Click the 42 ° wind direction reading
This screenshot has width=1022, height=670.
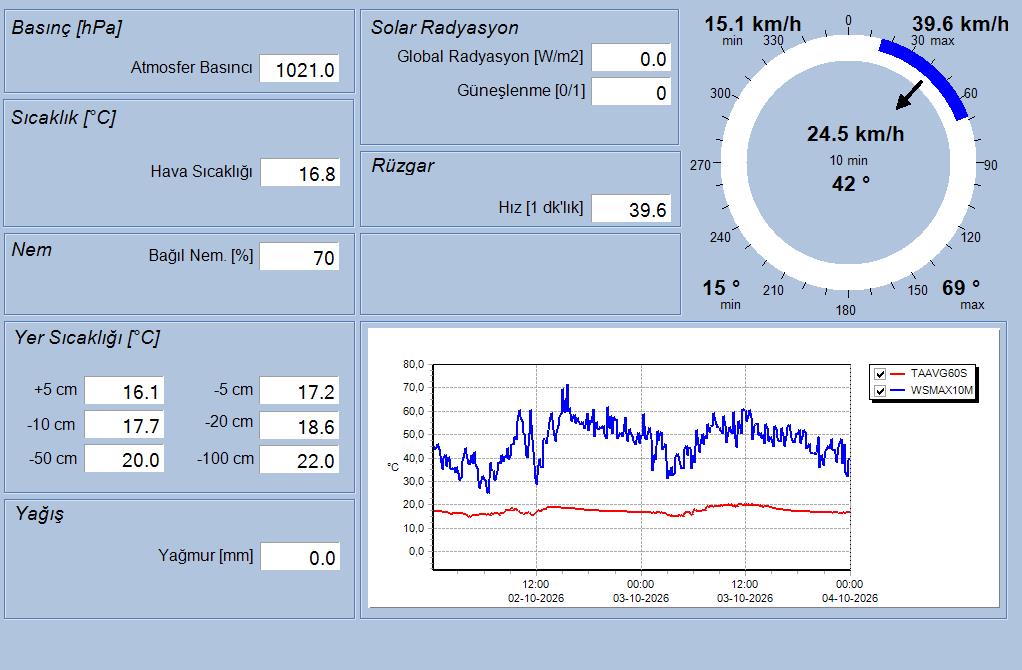[x=851, y=184]
